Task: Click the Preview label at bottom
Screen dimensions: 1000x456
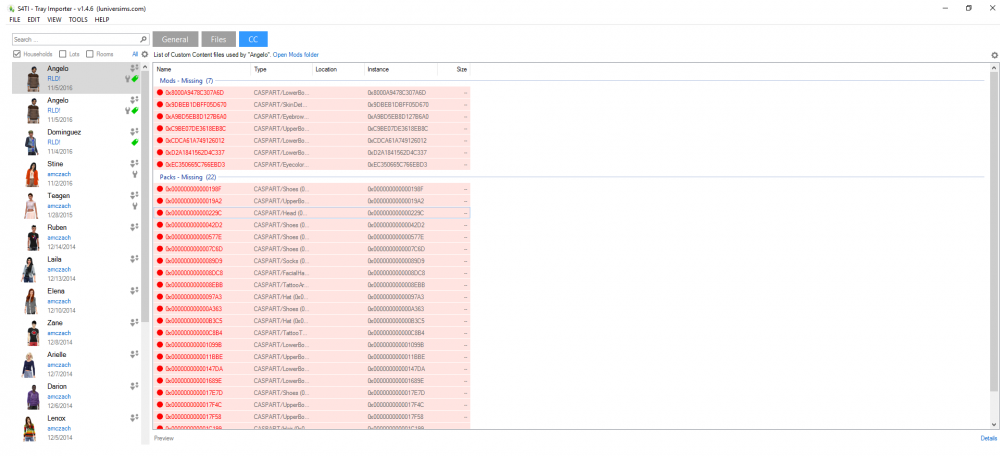Action: (164, 438)
